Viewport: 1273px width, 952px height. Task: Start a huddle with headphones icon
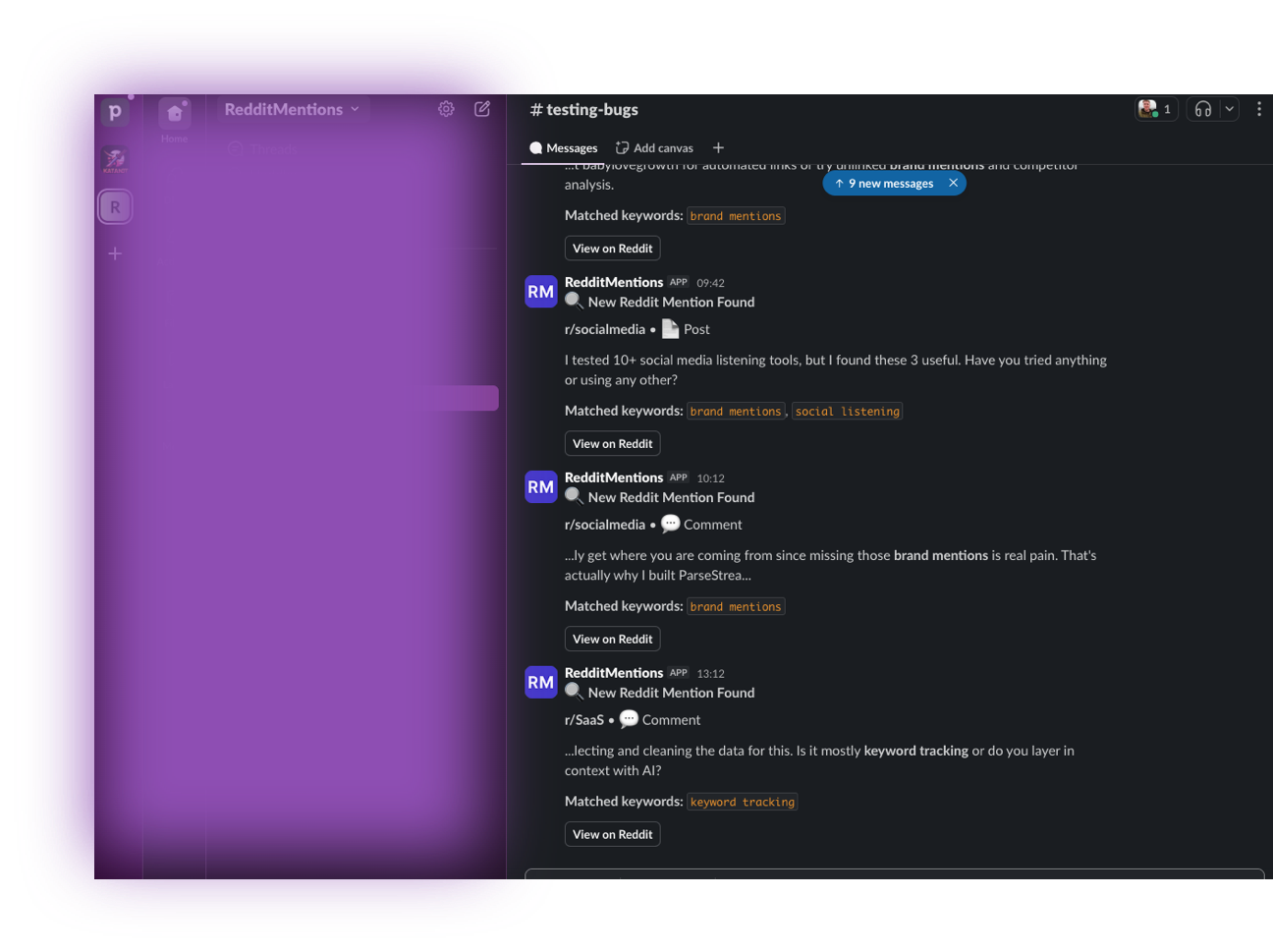pyautogui.click(x=1203, y=109)
